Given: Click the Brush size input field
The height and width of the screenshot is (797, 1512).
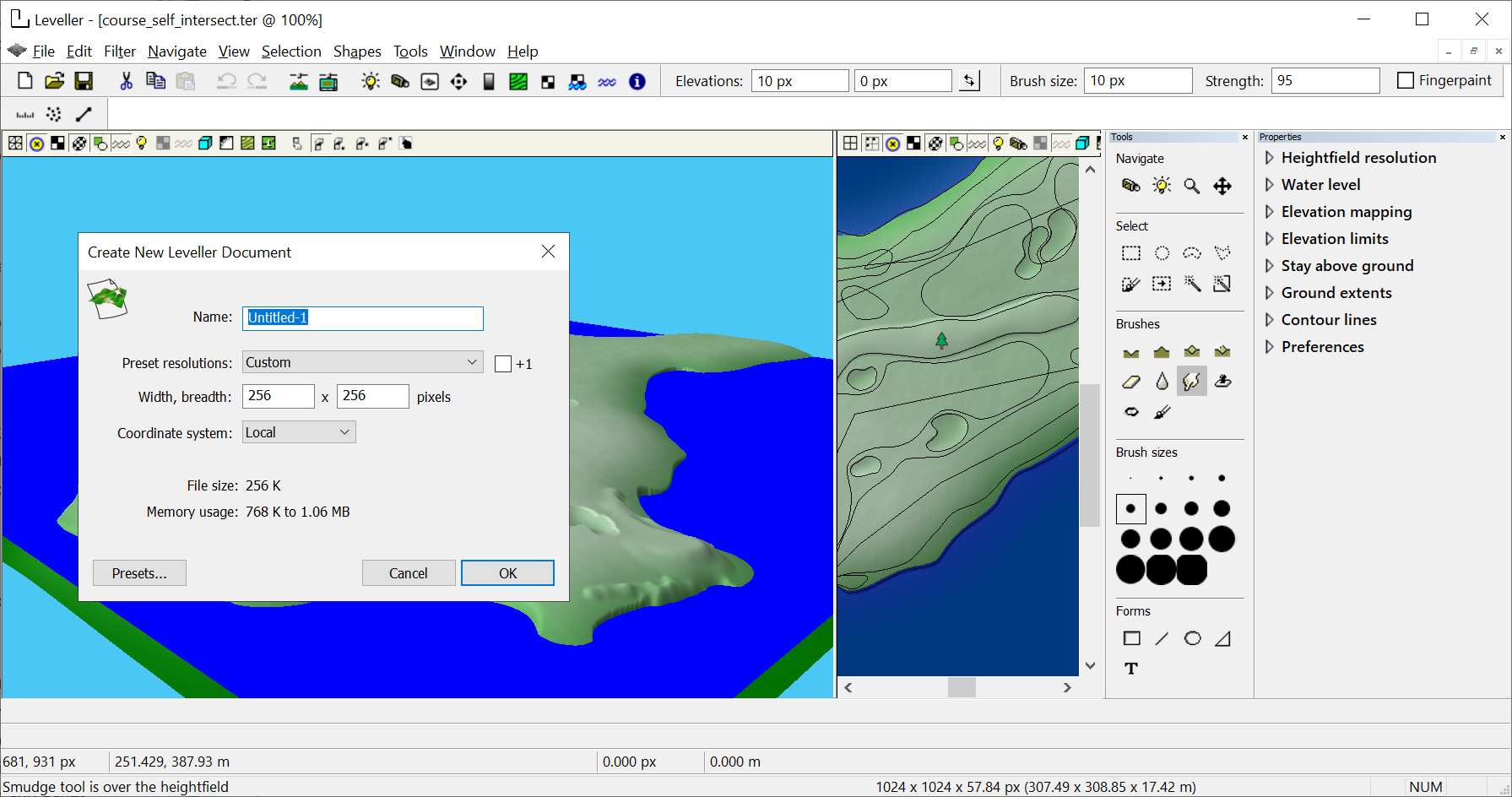Looking at the screenshot, I should point(1138,81).
